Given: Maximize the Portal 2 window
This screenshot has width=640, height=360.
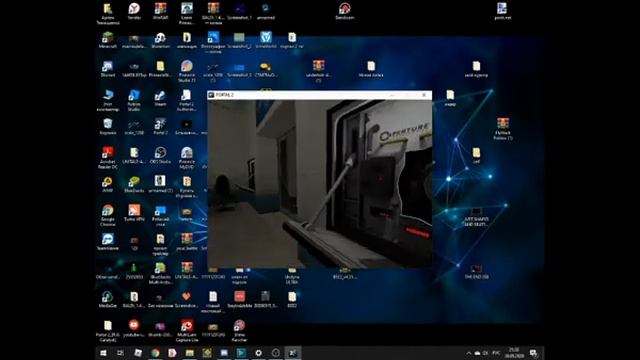Looking at the screenshot, I should [408, 95].
